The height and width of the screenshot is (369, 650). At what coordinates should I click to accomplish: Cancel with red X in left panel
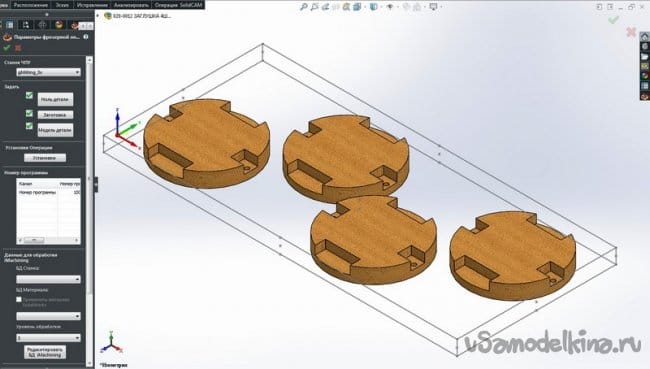tap(18, 48)
